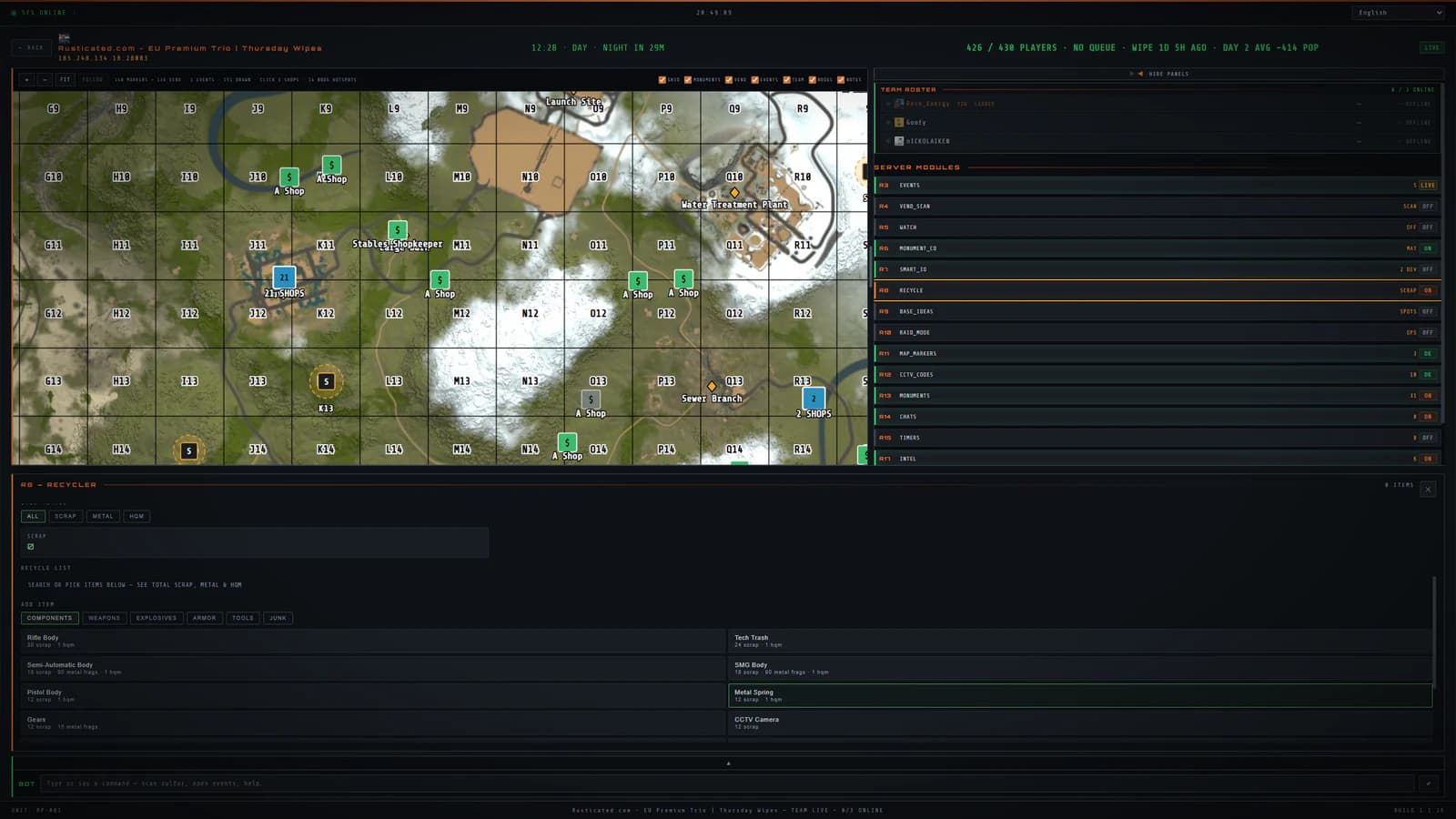Expand the CCTV_CODES server module row
Screen dimensions: 1456x819
pyautogui.click(x=1158, y=374)
